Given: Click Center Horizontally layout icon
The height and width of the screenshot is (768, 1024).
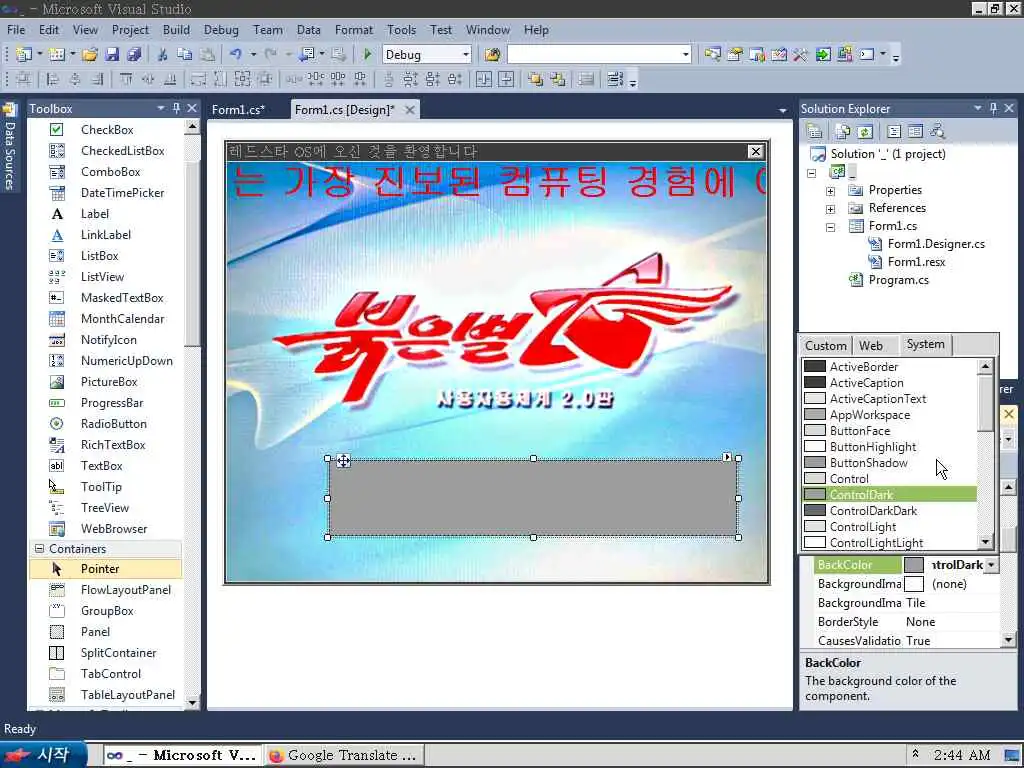Looking at the screenshot, I should pos(484,80).
